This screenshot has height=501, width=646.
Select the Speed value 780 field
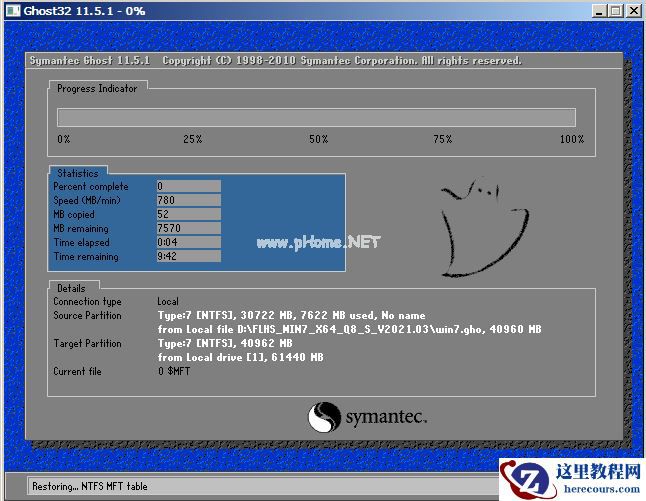point(189,200)
